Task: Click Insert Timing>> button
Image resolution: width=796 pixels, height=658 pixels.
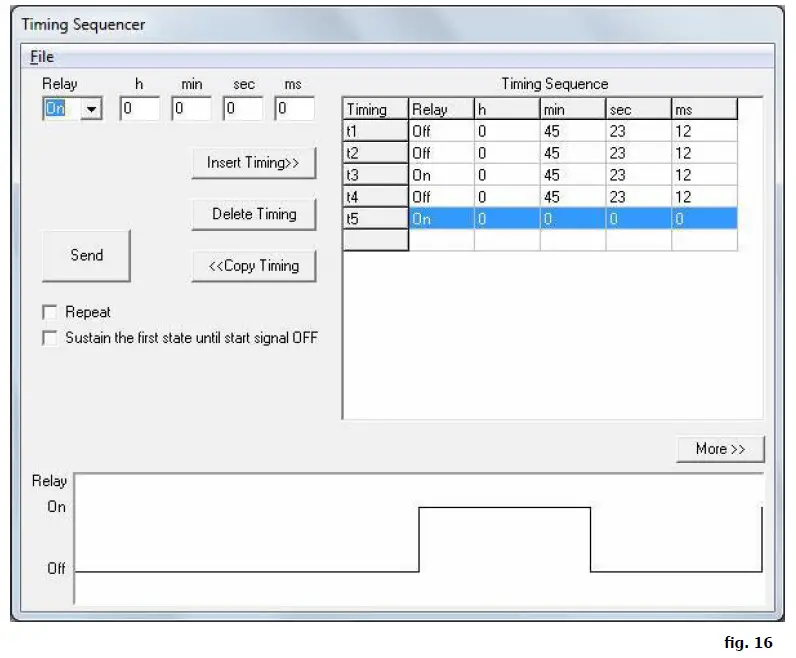Action: pyautogui.click(x=254, y=163)
